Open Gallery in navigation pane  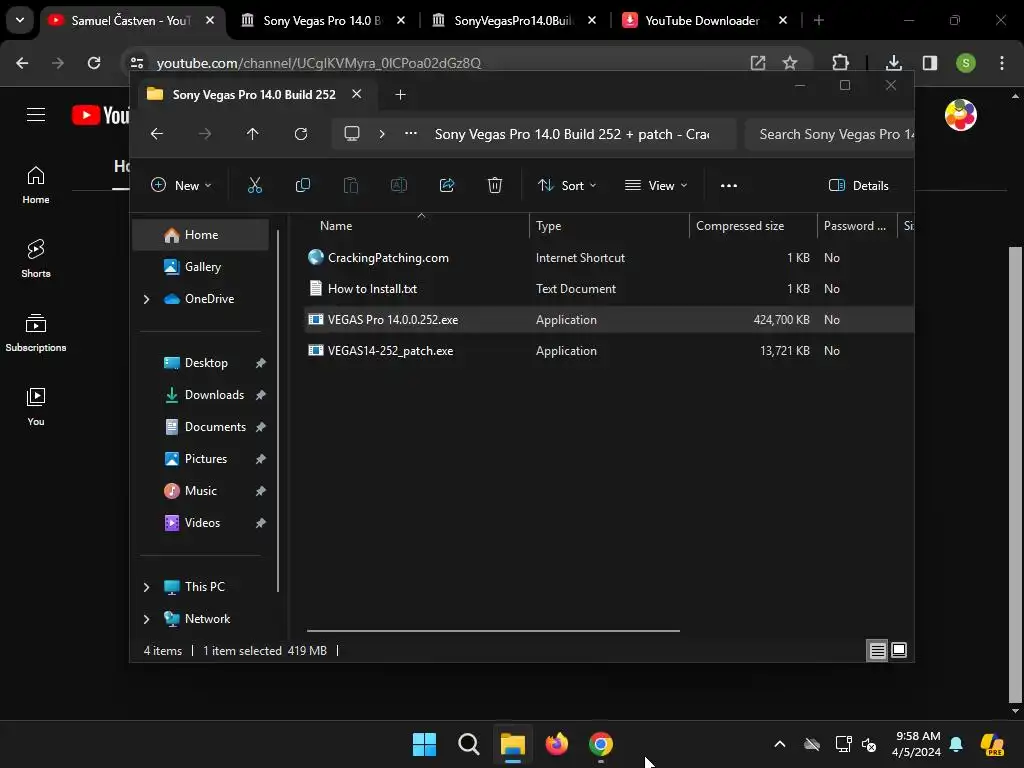tap(201, 267)
